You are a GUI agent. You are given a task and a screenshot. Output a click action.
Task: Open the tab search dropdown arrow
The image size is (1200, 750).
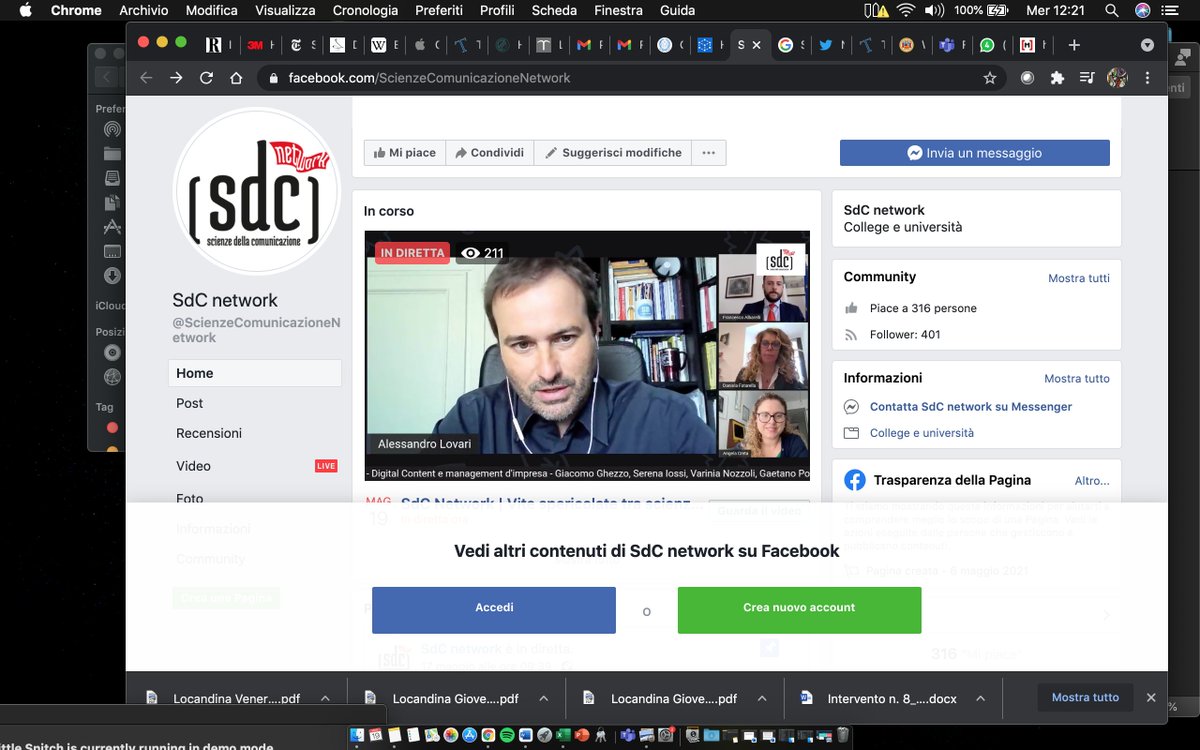point(1147,45)
